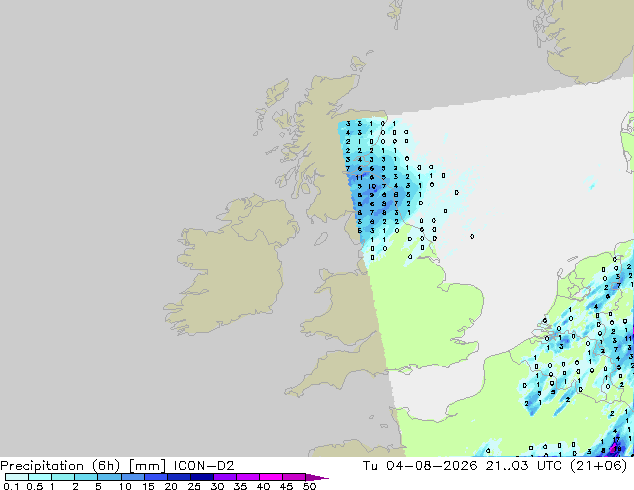634x490 pixels.
Task: Click the 30–35 mm purple legend swatch
Action: coord(225,477)
